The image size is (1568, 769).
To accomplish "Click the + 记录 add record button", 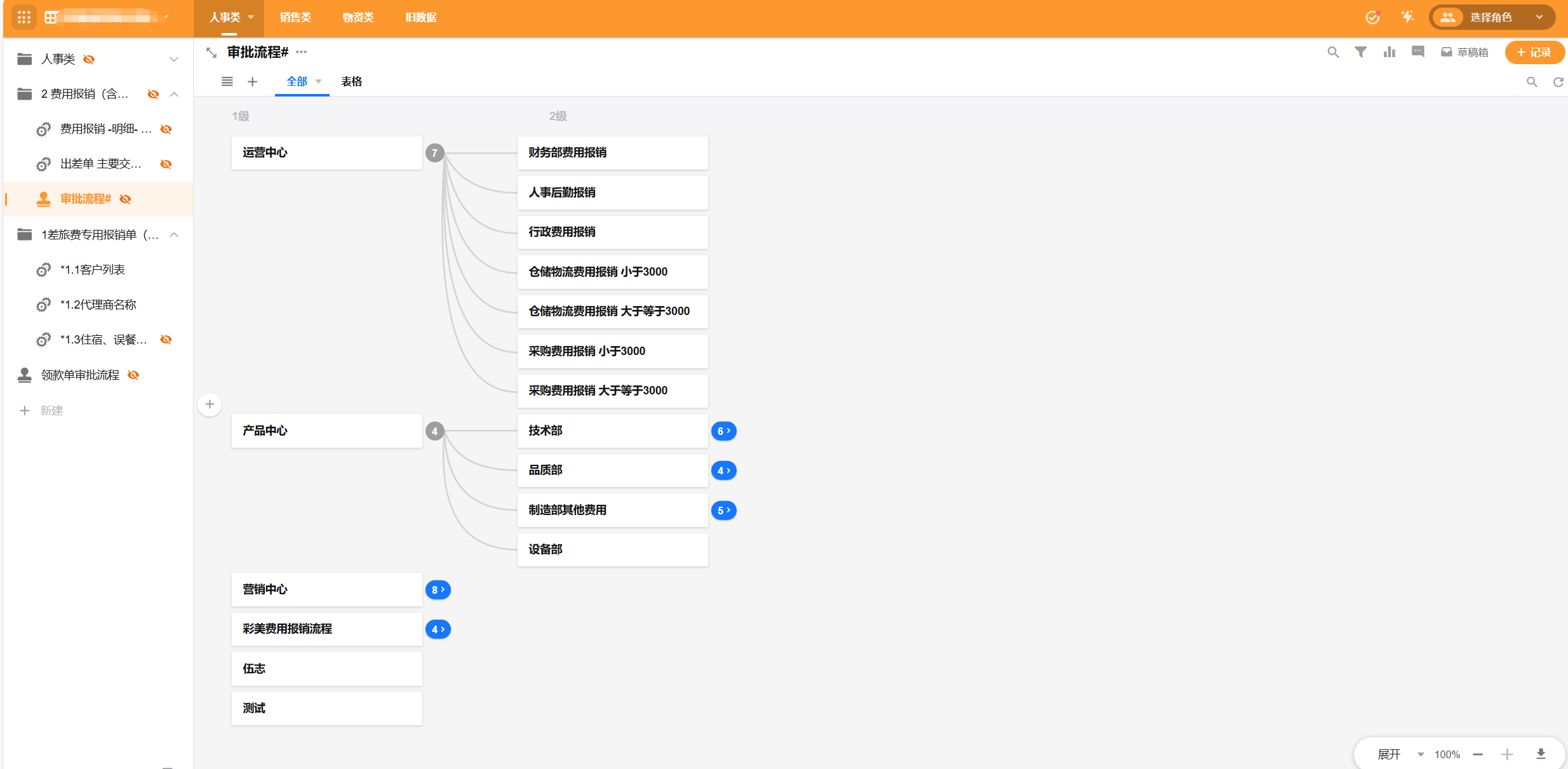I will click(x=1534, y=52).
